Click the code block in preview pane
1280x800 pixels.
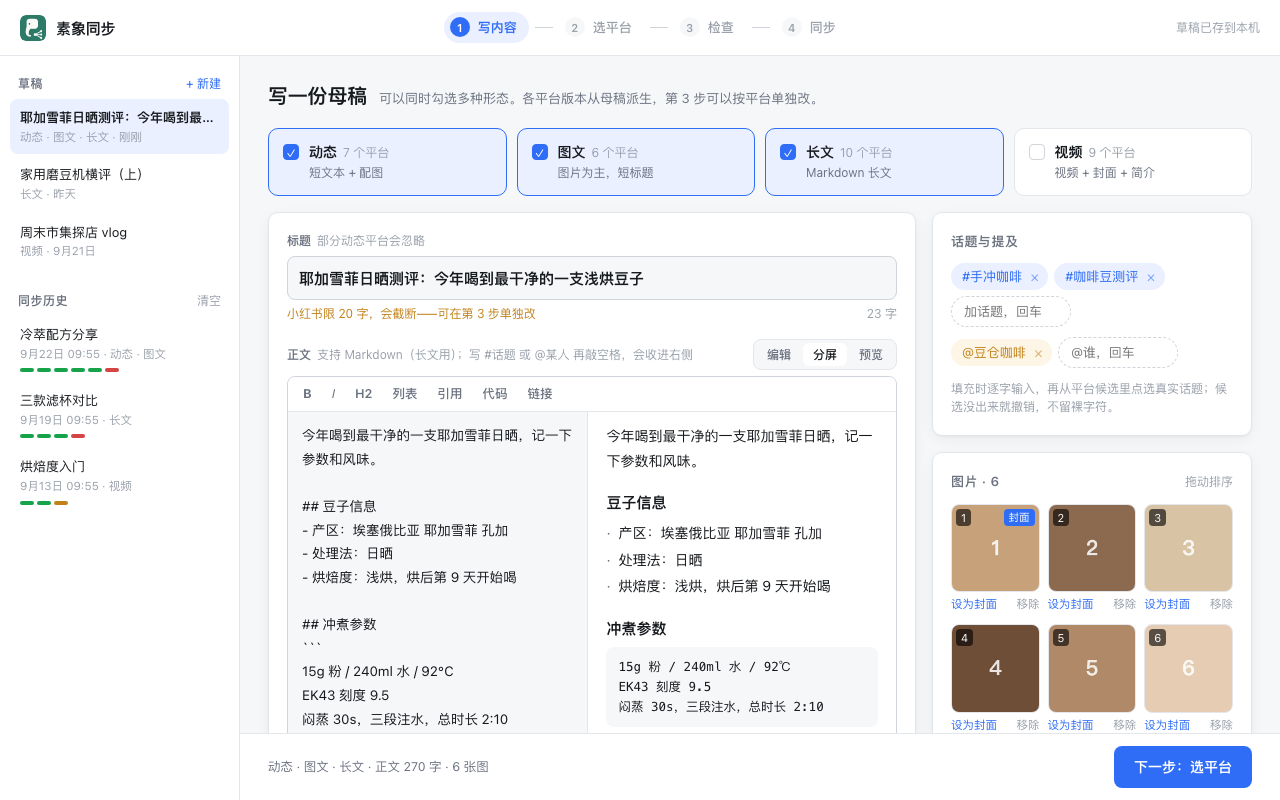pyautogui.click(x=742, y=687)
